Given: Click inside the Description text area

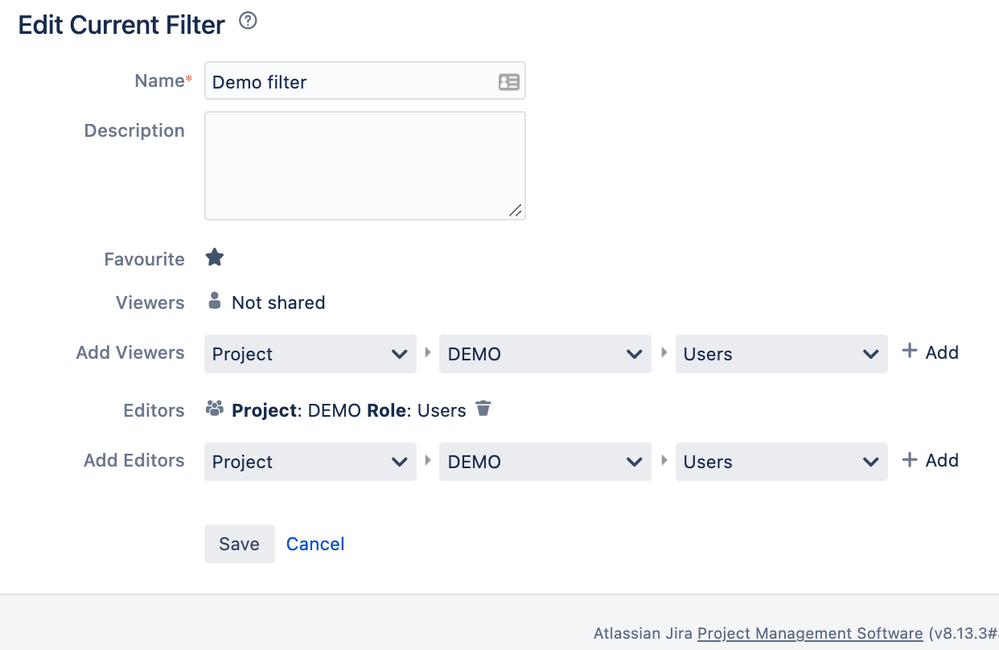Looking at the screenshot, I should 365,166.
